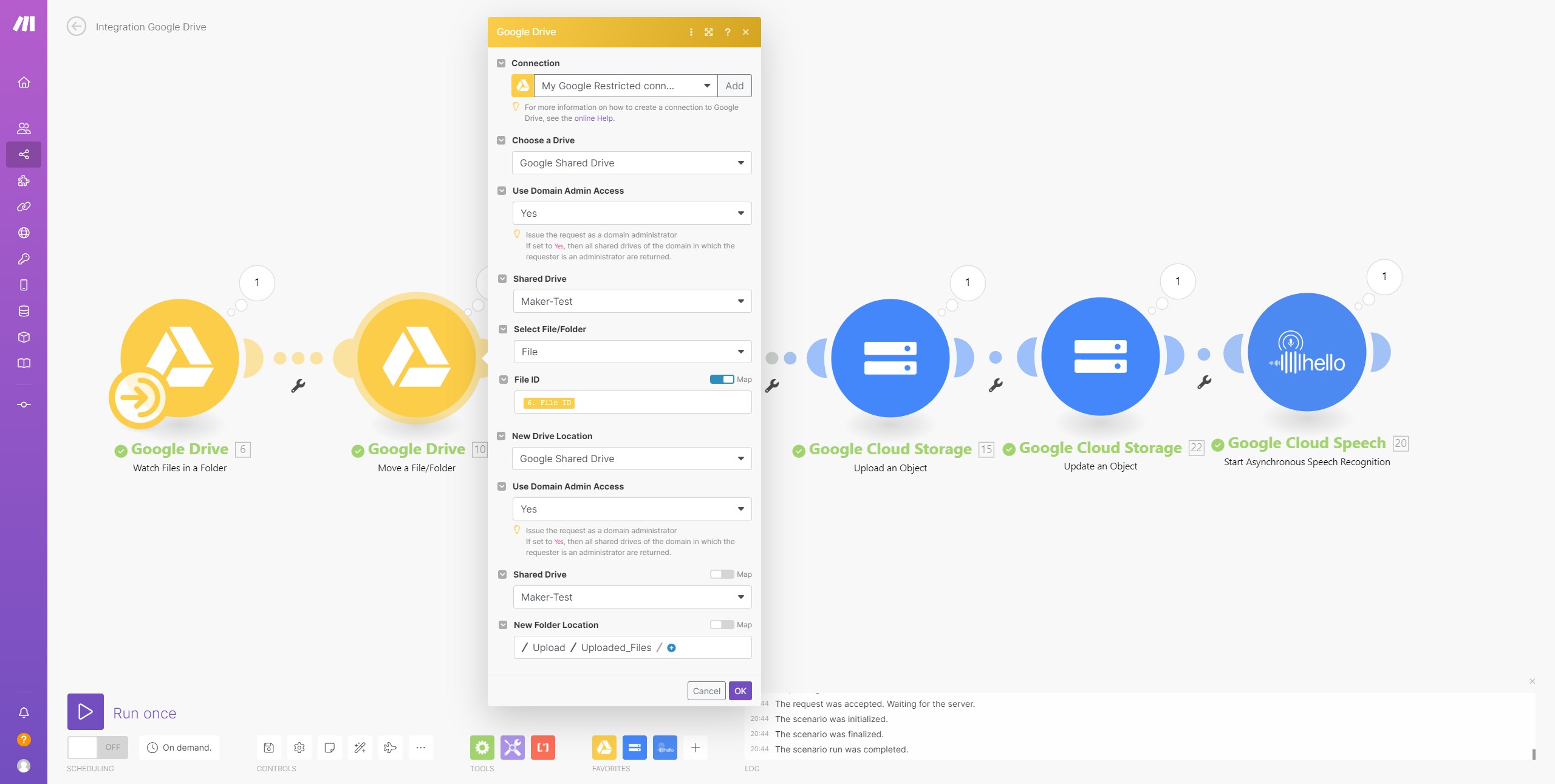Open the wrench before Google Cloud Speech

tap(1205, 382)
